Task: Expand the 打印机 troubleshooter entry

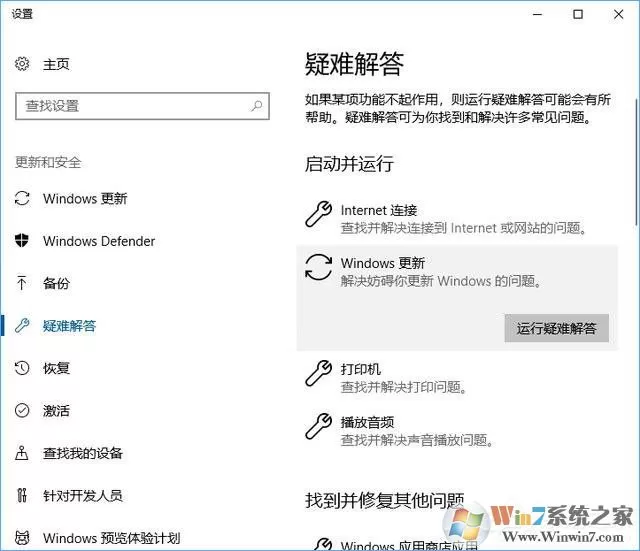Action: pyautogui.click(x=457, y=378)
